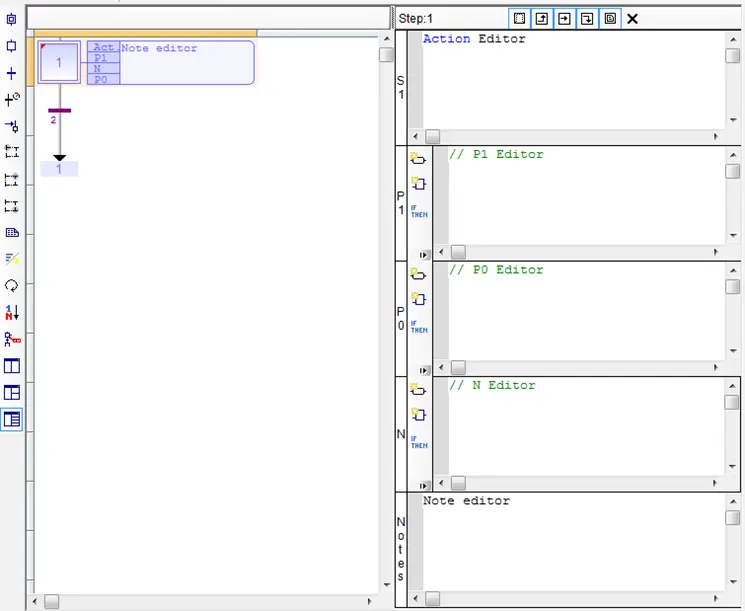This screenshot has height=611, width=745.
Task: Expand the N editor side toolbar arrow
Action: pyautogui.click(x=424, y=486)
